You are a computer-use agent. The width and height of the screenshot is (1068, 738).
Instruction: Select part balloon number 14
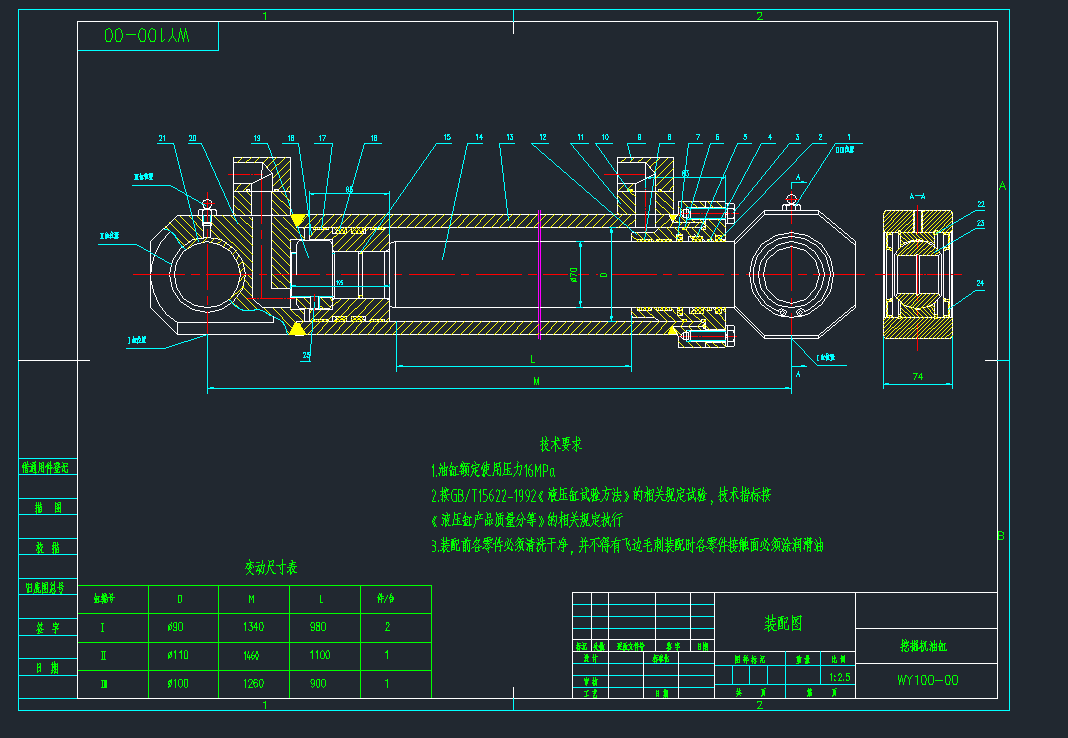tap(479, 137)
